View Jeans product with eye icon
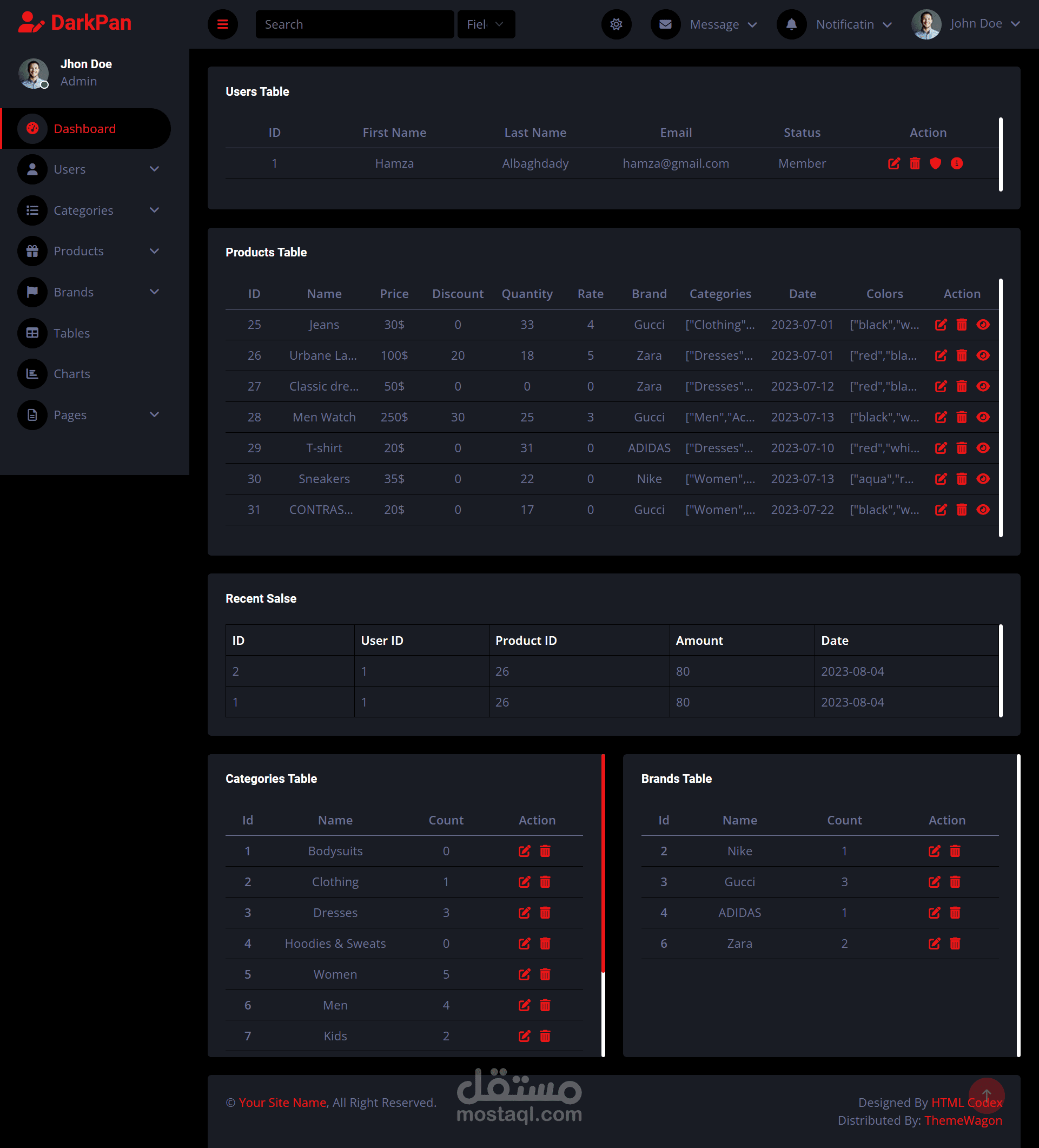 pyautogui.click(x=983, y=325)
